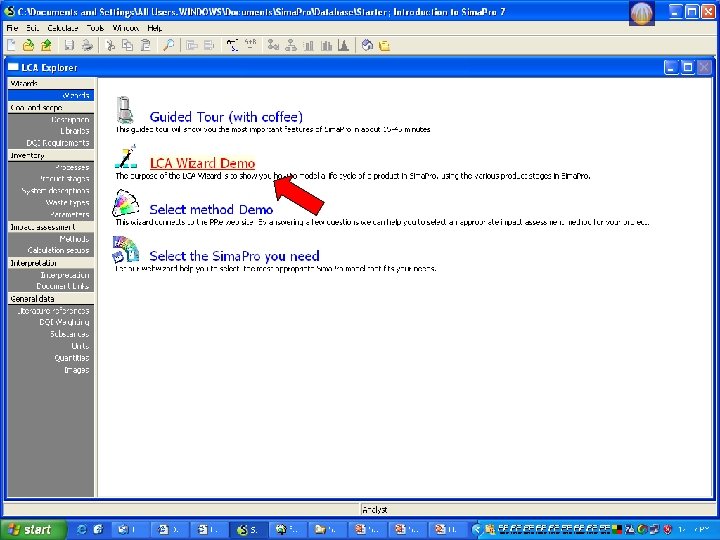Click the Paste clipboard icon
The height and width of the screenshot is (540, 720).
146,45
